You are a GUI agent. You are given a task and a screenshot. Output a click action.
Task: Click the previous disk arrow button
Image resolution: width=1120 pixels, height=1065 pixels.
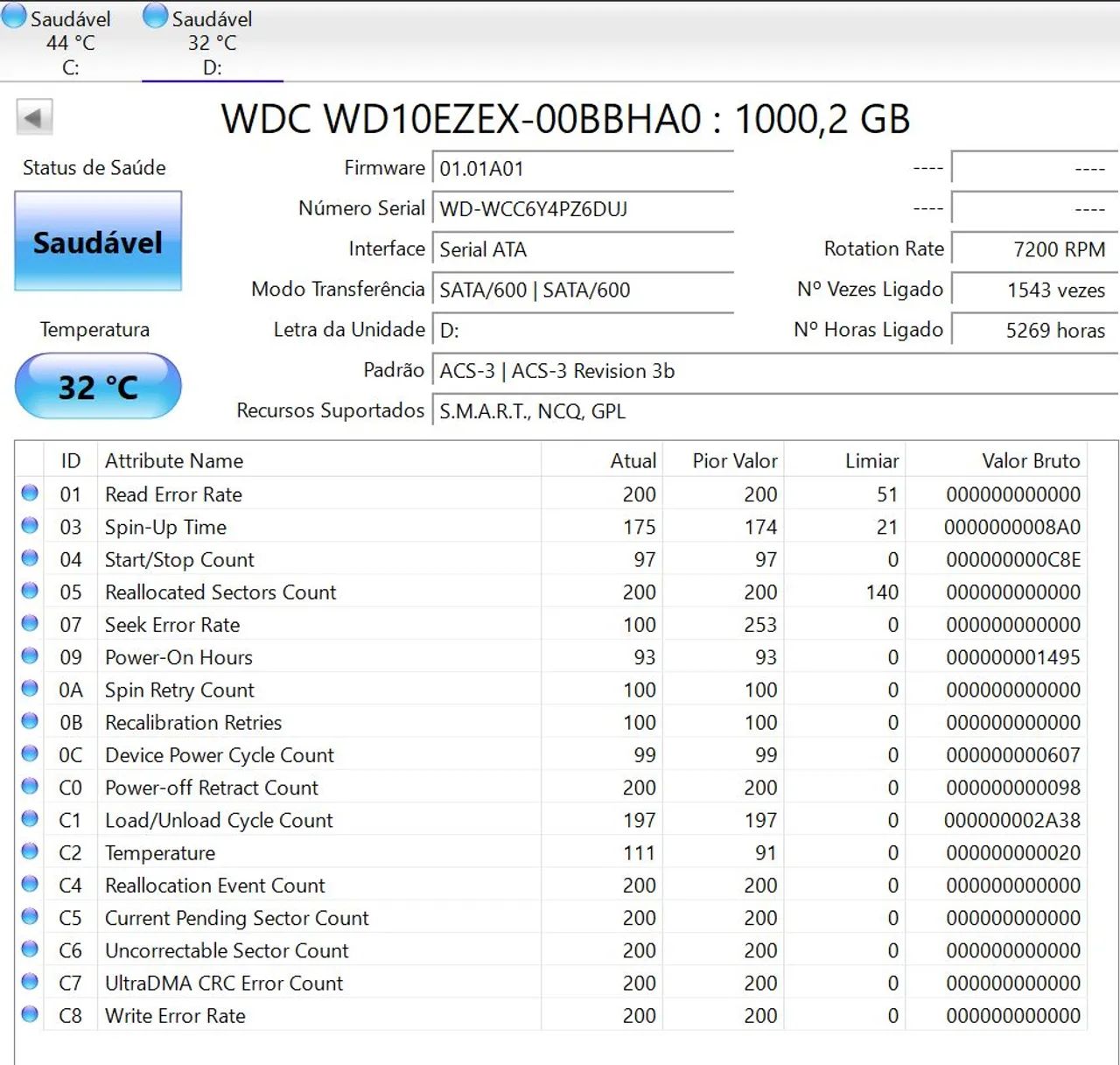tap(35, 117)
